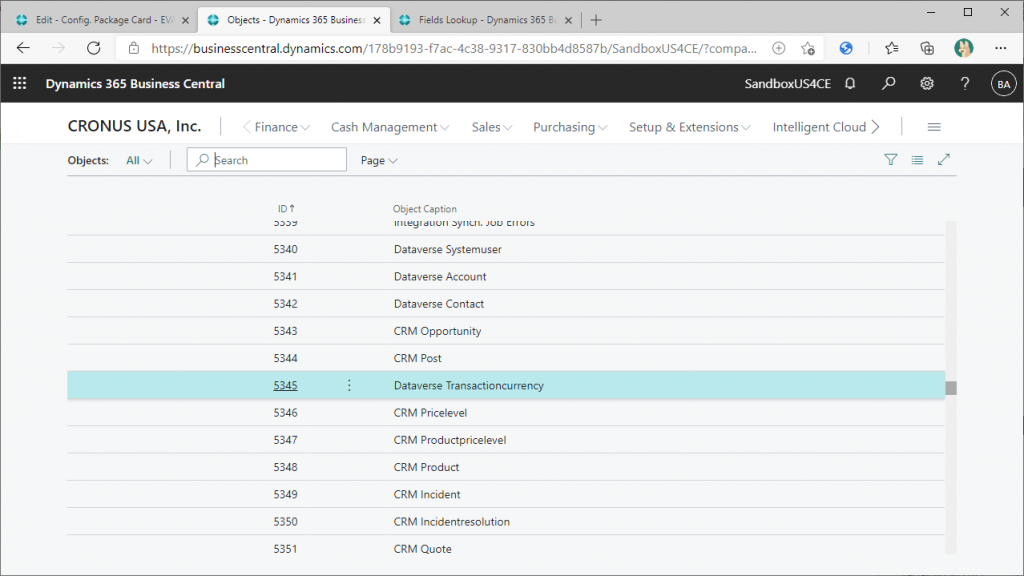
Task: Expand the Cash Management menu
Action: tap(390, 127)
